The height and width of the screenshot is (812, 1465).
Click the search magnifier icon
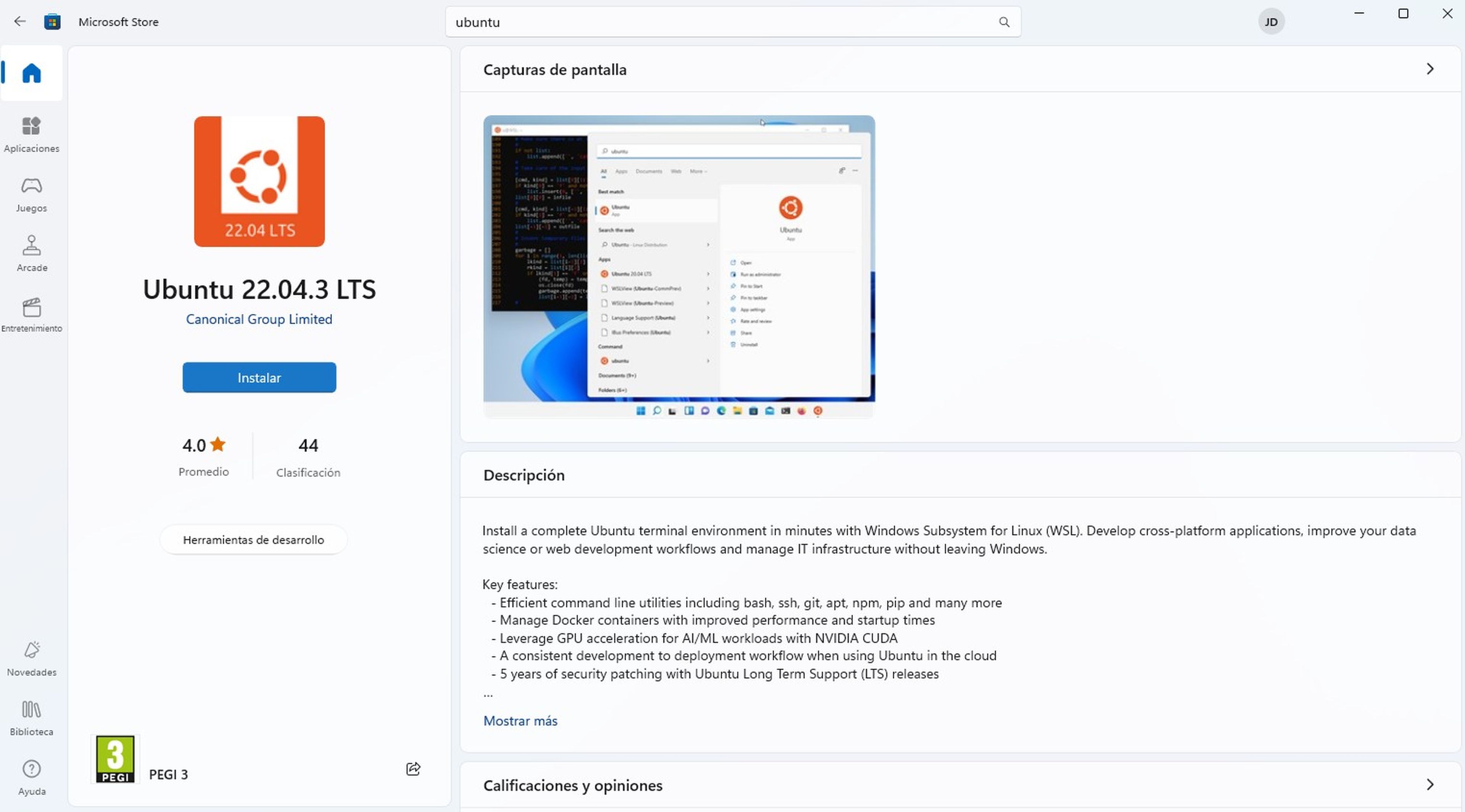1004,22
